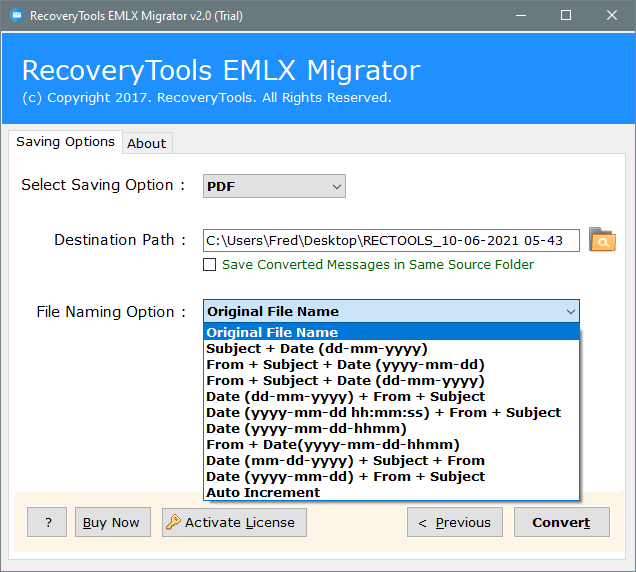Click the Buy Now button
The image size is (636, 572).
(113, 522)
